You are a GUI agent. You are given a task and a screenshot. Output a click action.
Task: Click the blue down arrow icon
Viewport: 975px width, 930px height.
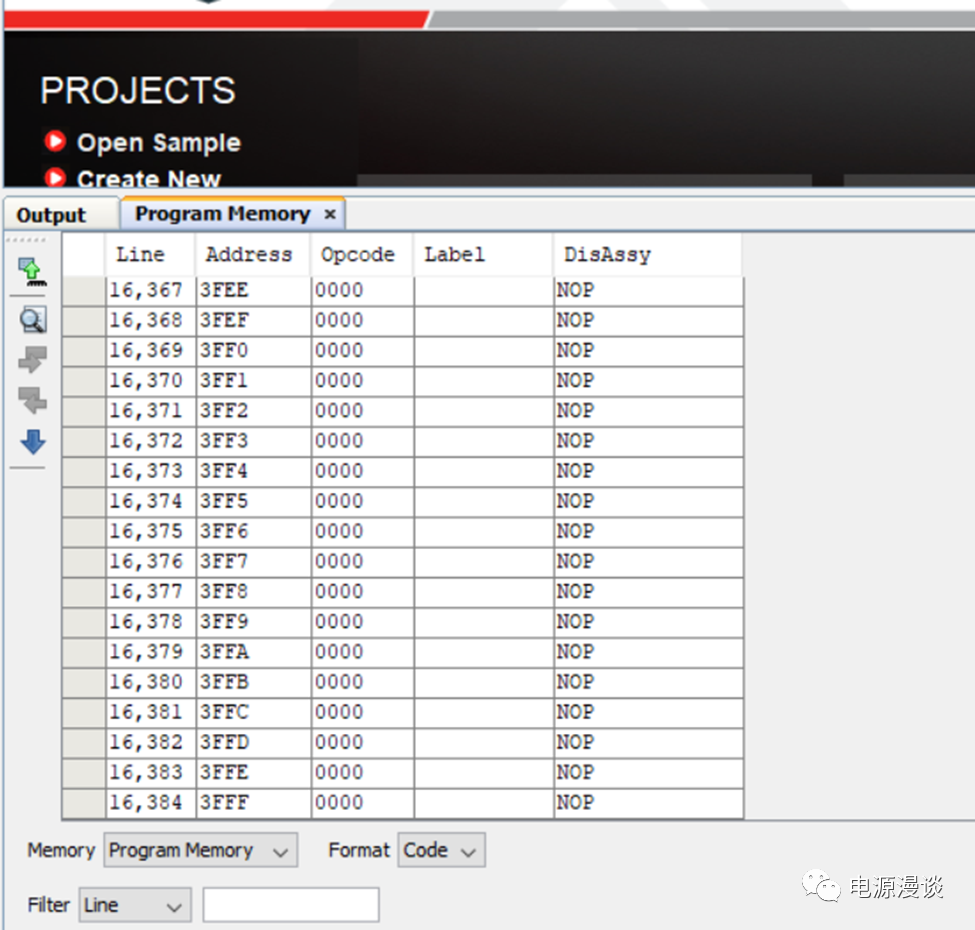click(x=33, y=441)
